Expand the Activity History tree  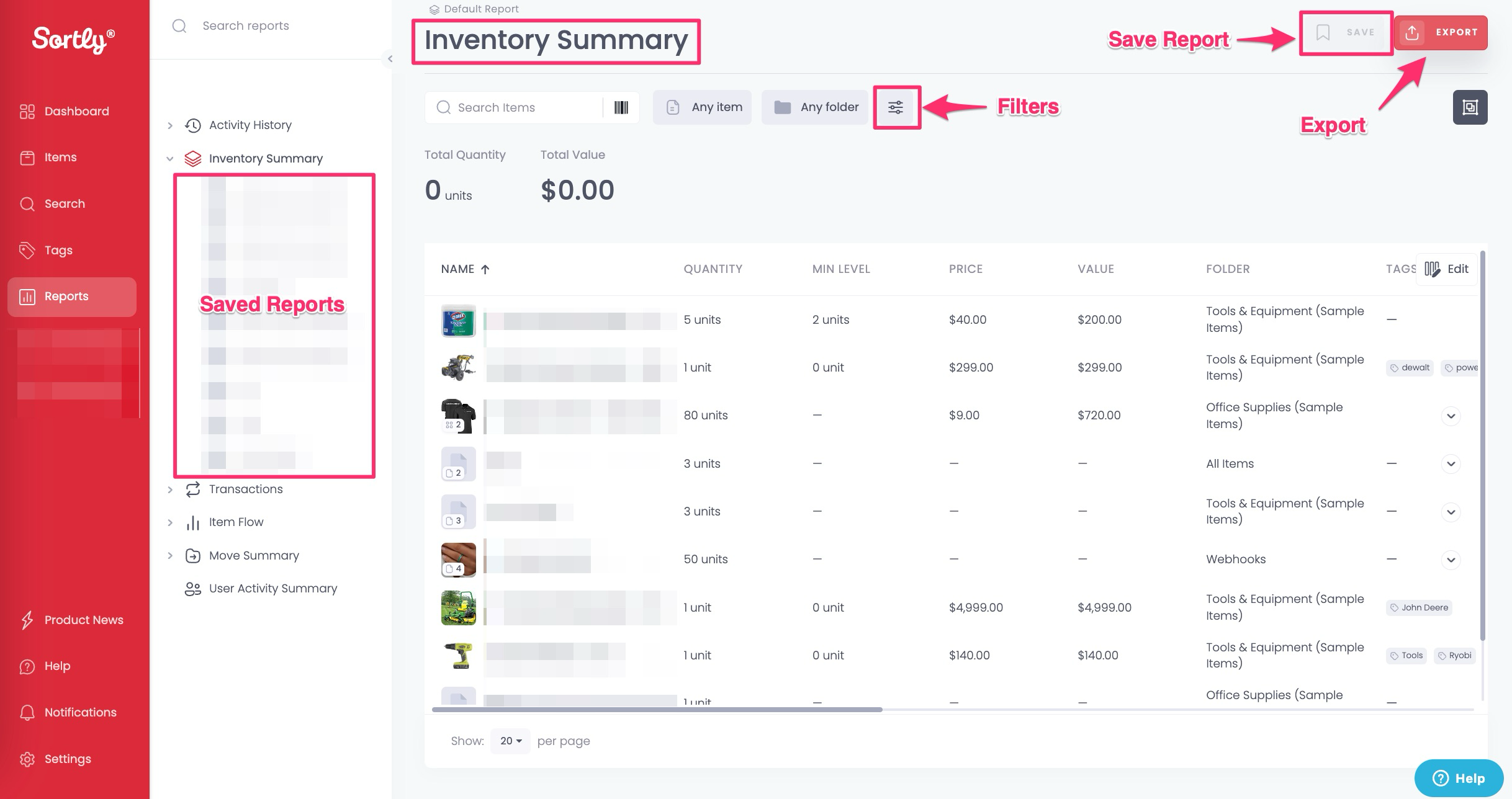pos(170,125)
